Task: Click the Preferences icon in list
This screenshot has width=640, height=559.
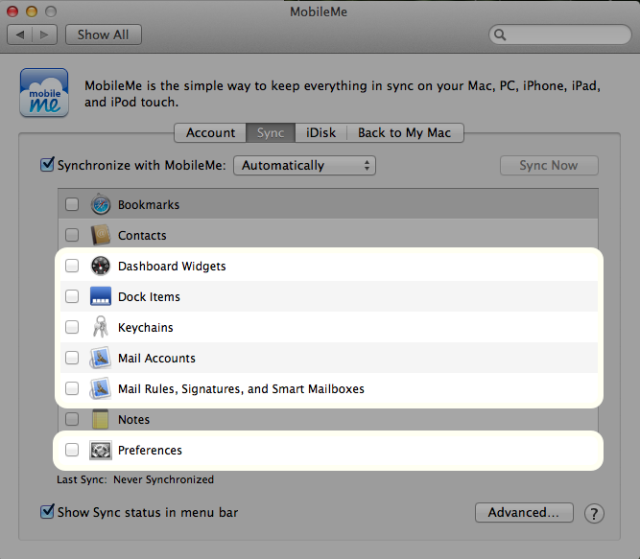Action: pos(100,450)
